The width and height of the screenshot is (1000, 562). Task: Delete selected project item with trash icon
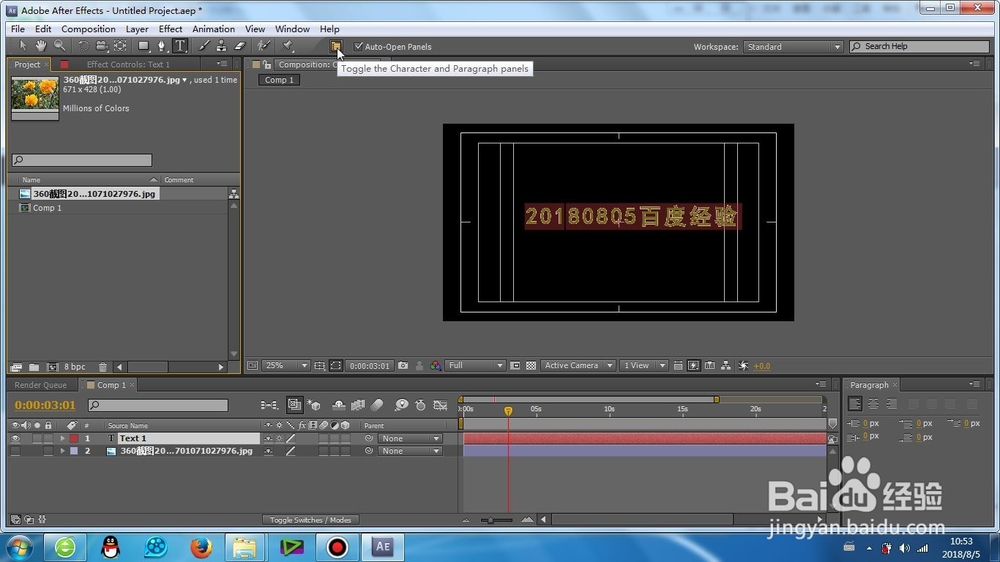pyautogui.click(x=103, y=367)
